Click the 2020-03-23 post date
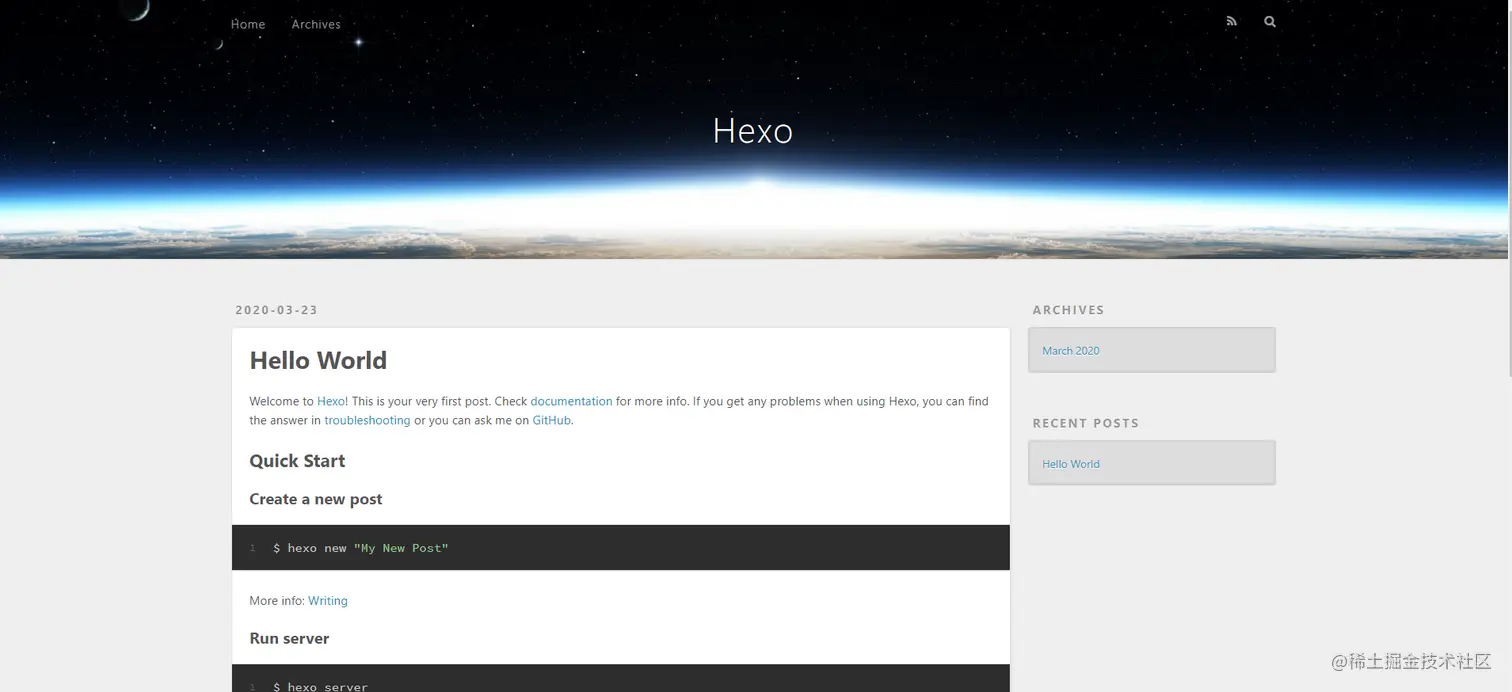 (276, 310)
